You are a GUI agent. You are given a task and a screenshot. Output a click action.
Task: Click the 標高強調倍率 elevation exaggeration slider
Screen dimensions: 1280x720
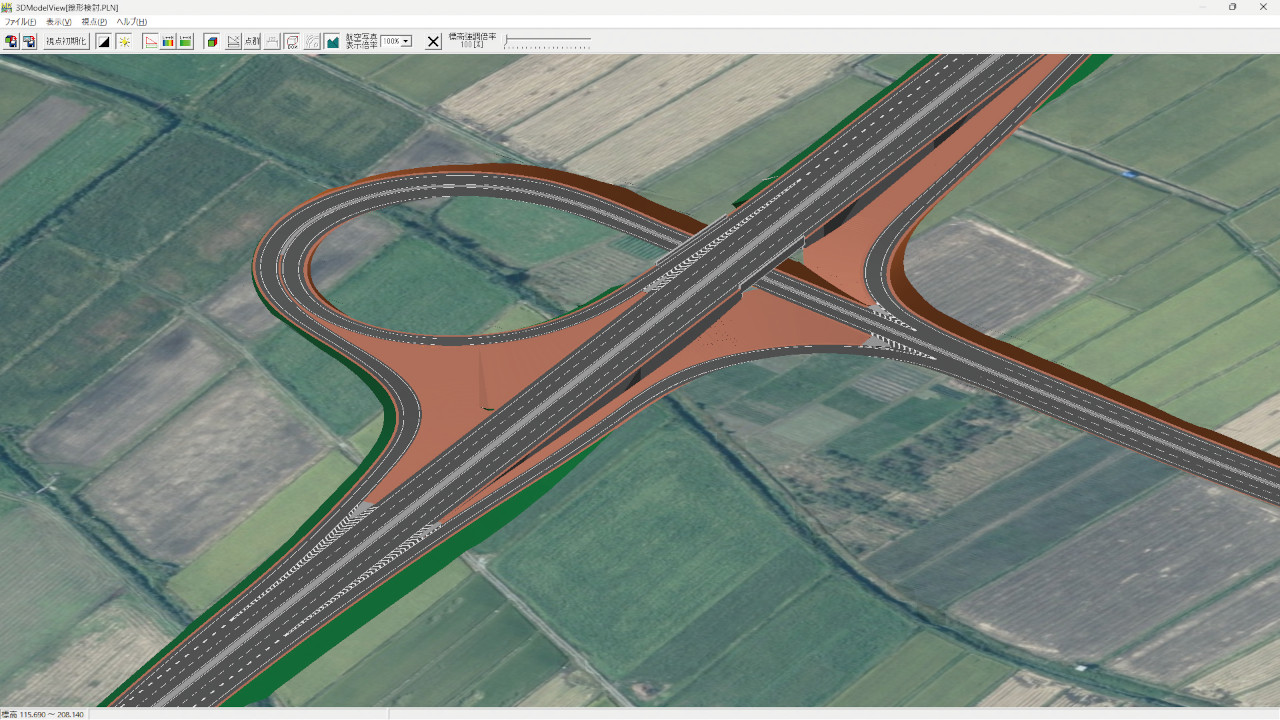coord(548,42)
